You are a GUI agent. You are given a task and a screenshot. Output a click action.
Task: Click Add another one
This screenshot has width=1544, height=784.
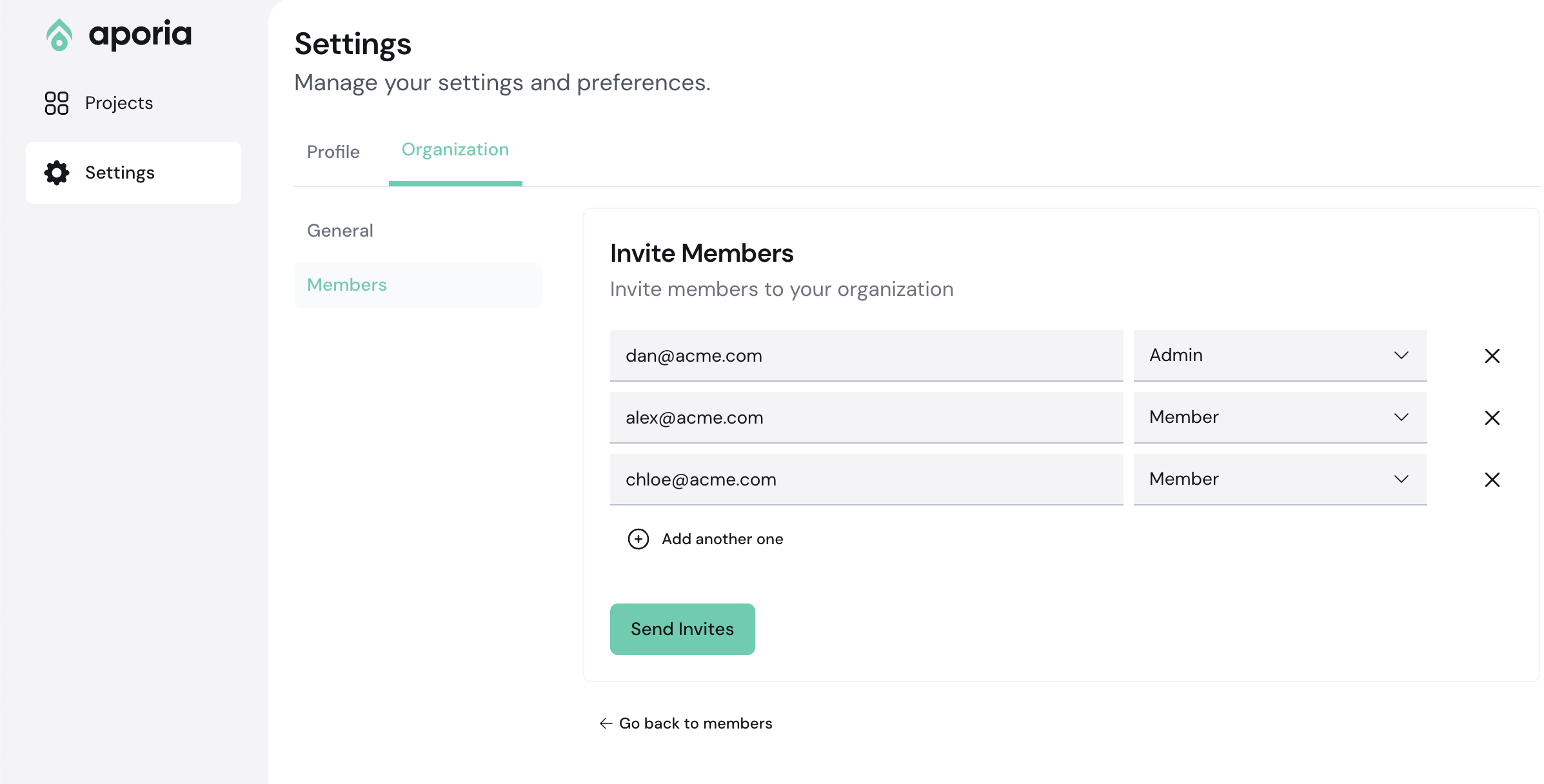(x=722, y=539)
